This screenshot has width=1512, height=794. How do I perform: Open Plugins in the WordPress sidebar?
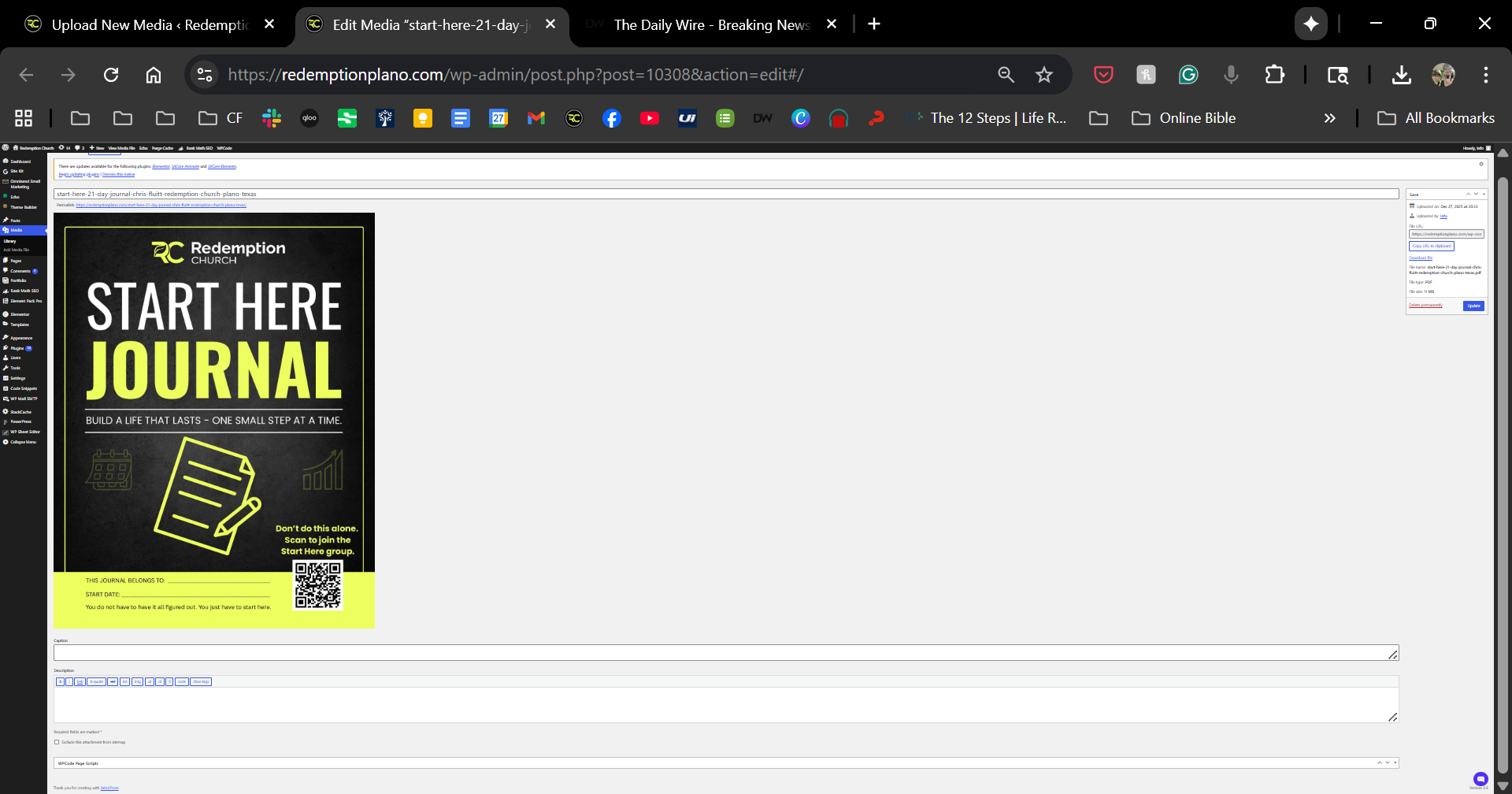[17, 348]
